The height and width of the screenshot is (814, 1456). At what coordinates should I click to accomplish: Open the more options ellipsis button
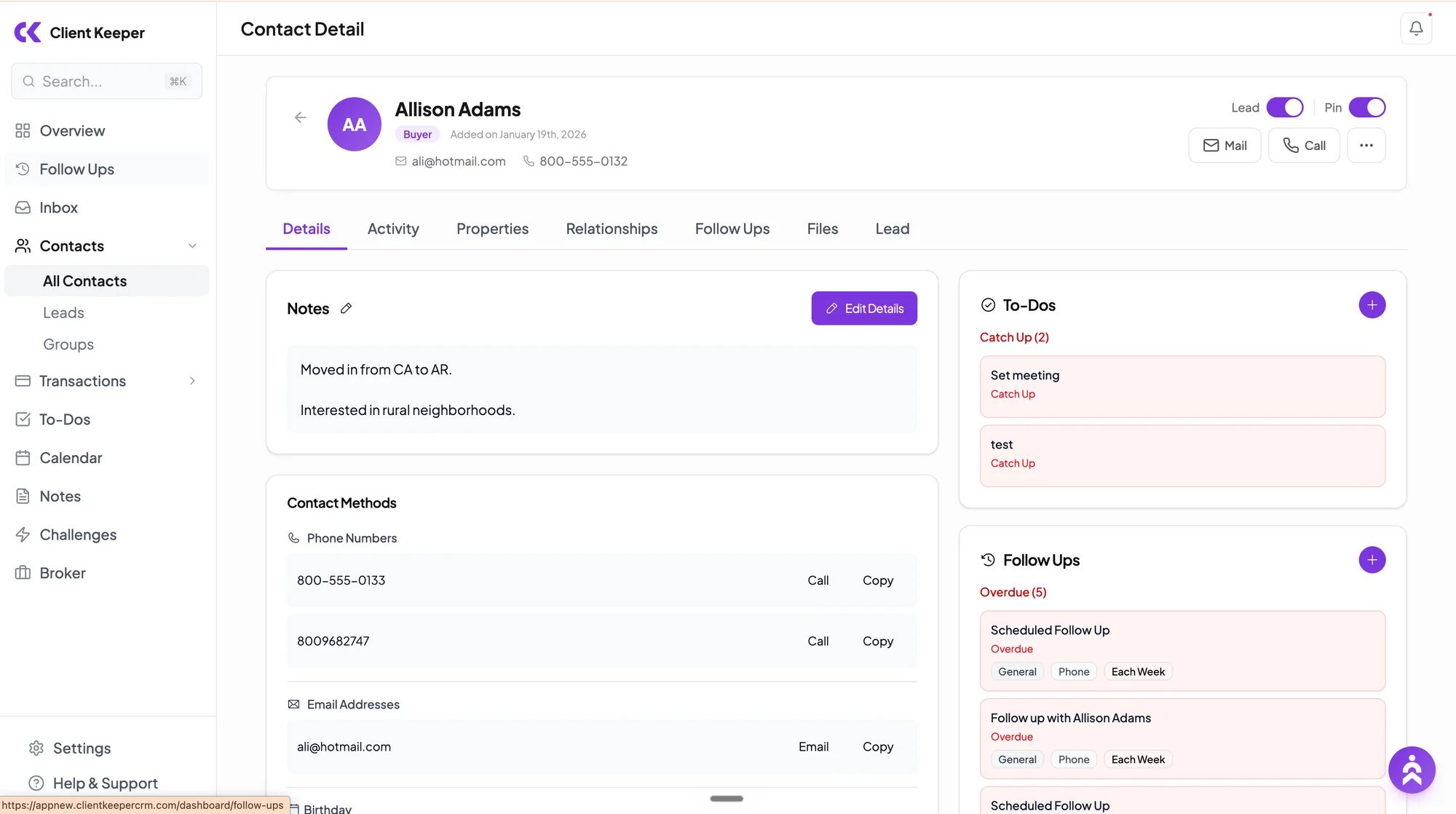1366,146
